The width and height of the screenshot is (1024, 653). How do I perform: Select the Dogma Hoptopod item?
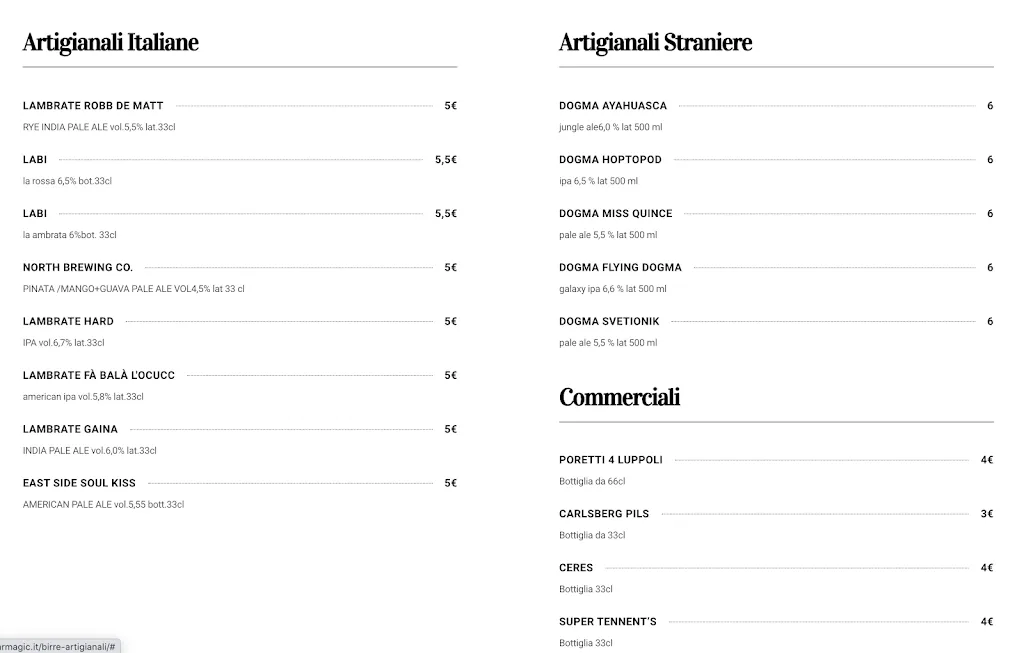coord(610,159)
